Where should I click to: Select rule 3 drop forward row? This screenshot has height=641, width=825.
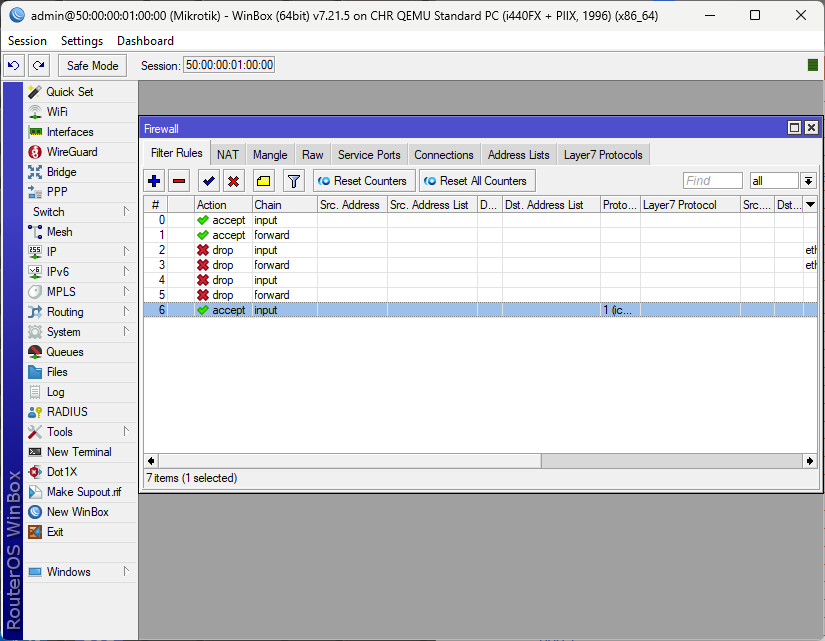click(480, 265)
